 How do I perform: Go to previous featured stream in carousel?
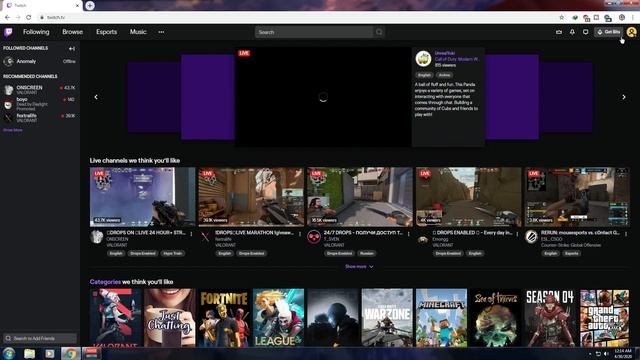pyautogui.click(x=96, y=97)
